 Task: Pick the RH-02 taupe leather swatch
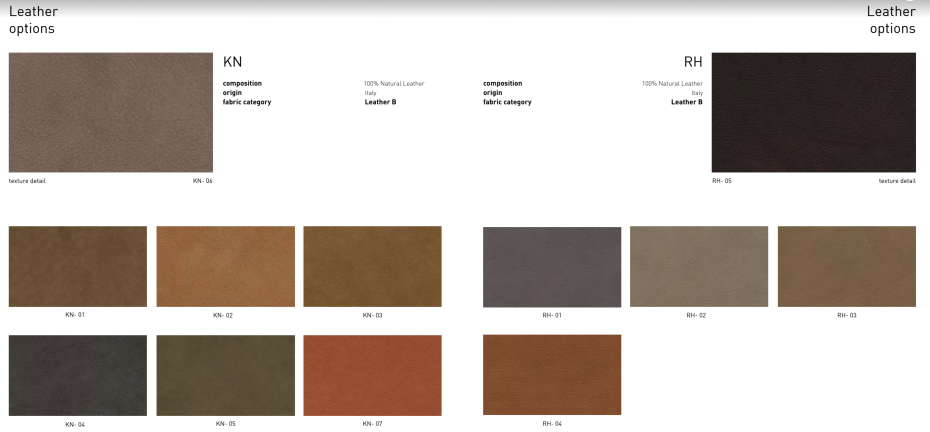pos(699,266)
